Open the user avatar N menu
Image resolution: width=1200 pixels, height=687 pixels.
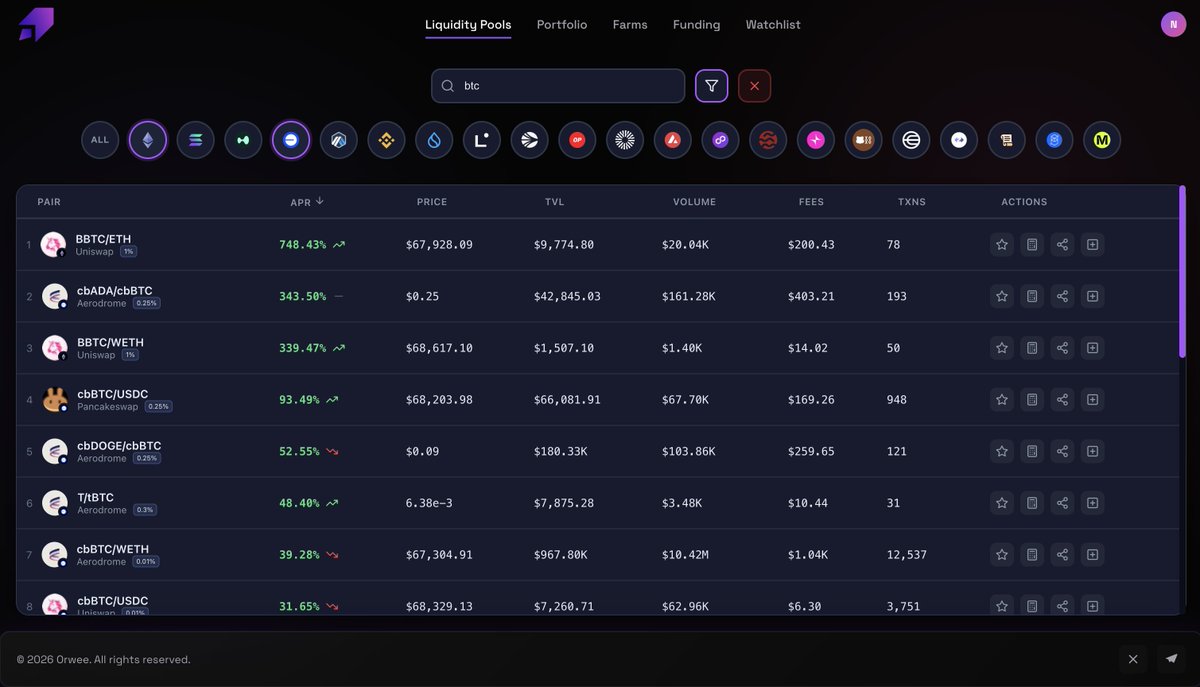[1173, 24]
